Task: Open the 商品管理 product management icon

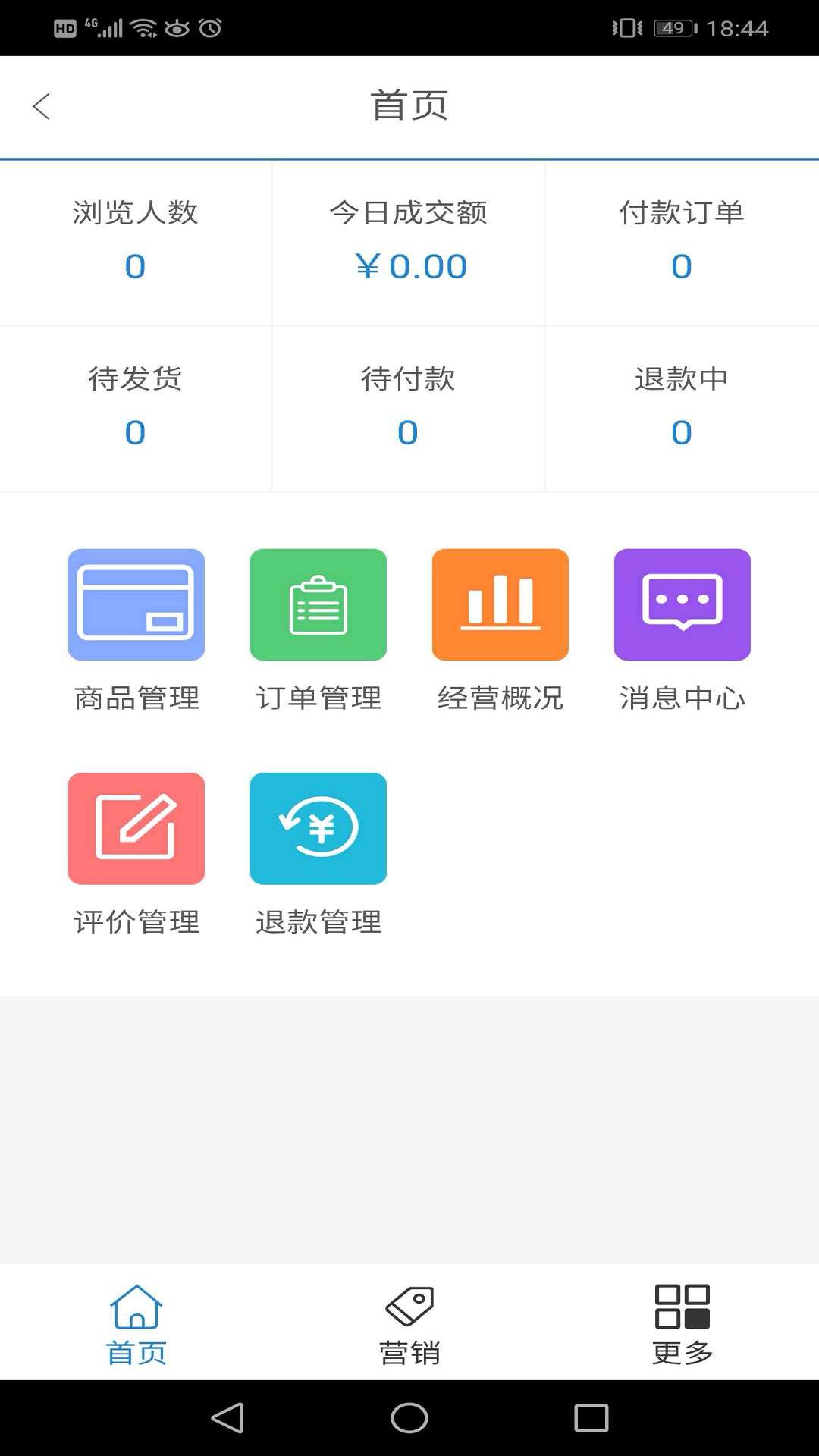Action: coord(136,604)
